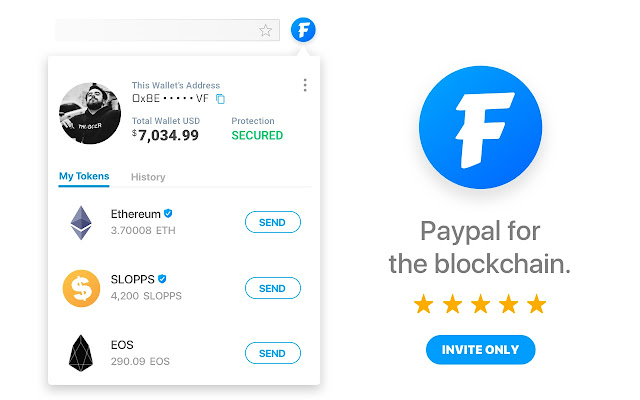The width and height of the screenshot is (640, 400).
Task: Click the Ethereum diamond token icon
Action: tap(81, 222)
